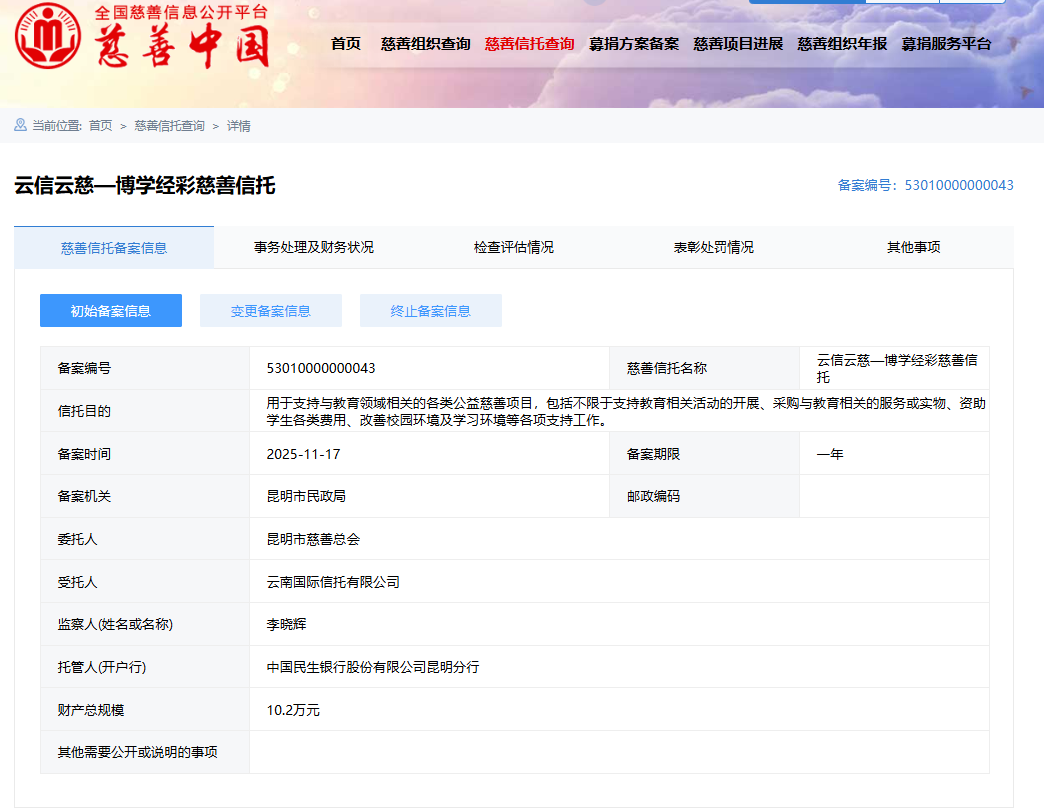Switch to 事务处理及财务状况 tab

(x=314, y=247)
